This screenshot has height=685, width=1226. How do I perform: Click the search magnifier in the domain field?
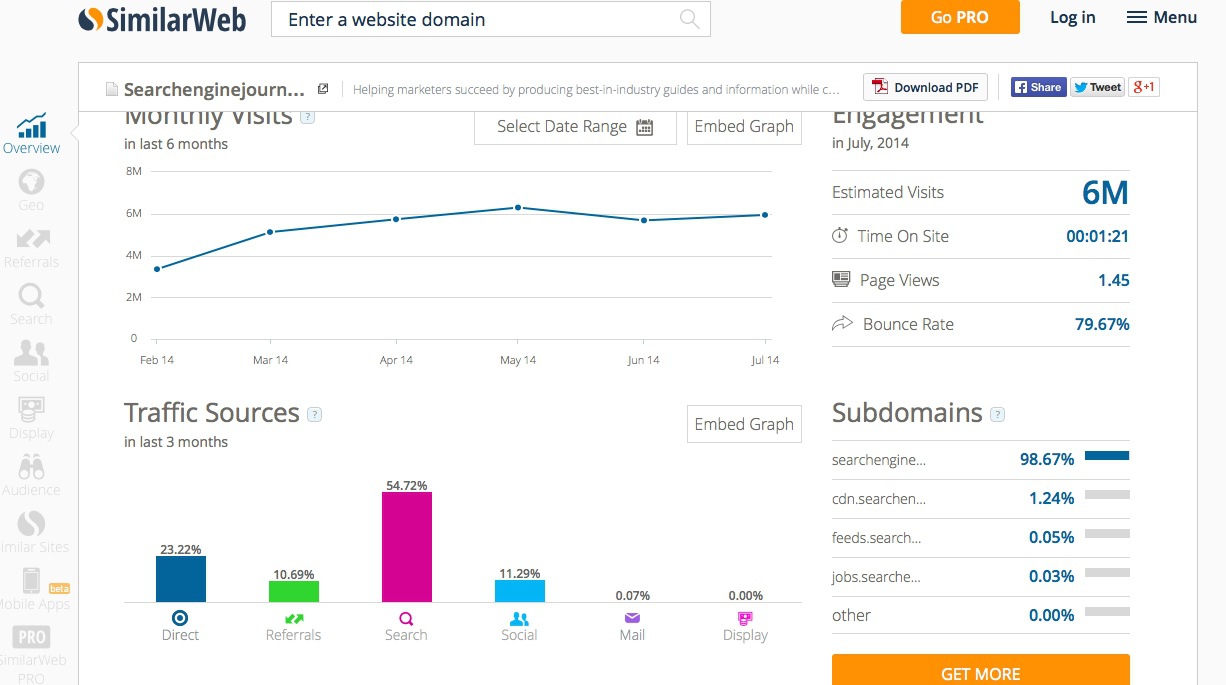coord(690,19)
